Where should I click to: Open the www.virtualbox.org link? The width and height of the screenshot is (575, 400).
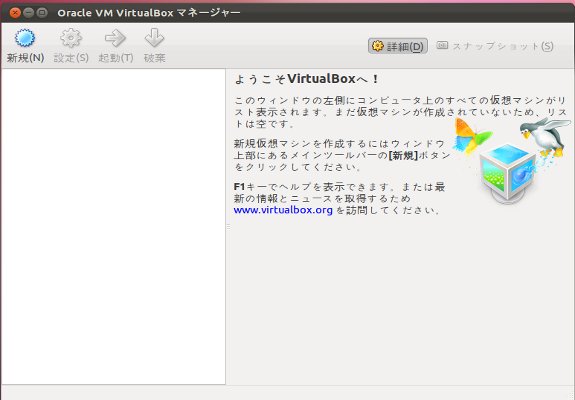click(283, 210)
